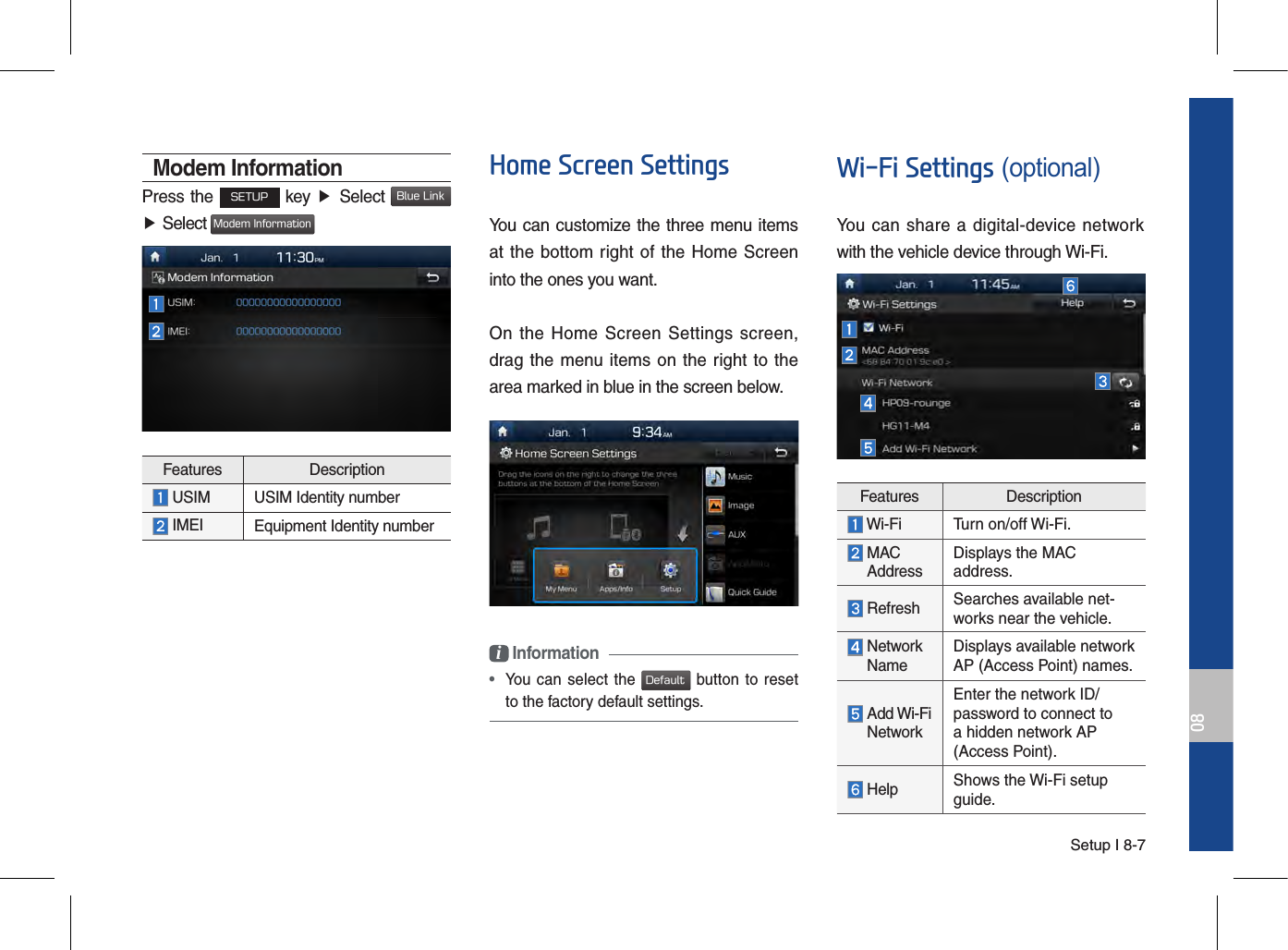Image resolution: width=1288 pixels, height=950 pixels.
Task: Click the Apps/Info icon
Action: (x=615, y=571)
